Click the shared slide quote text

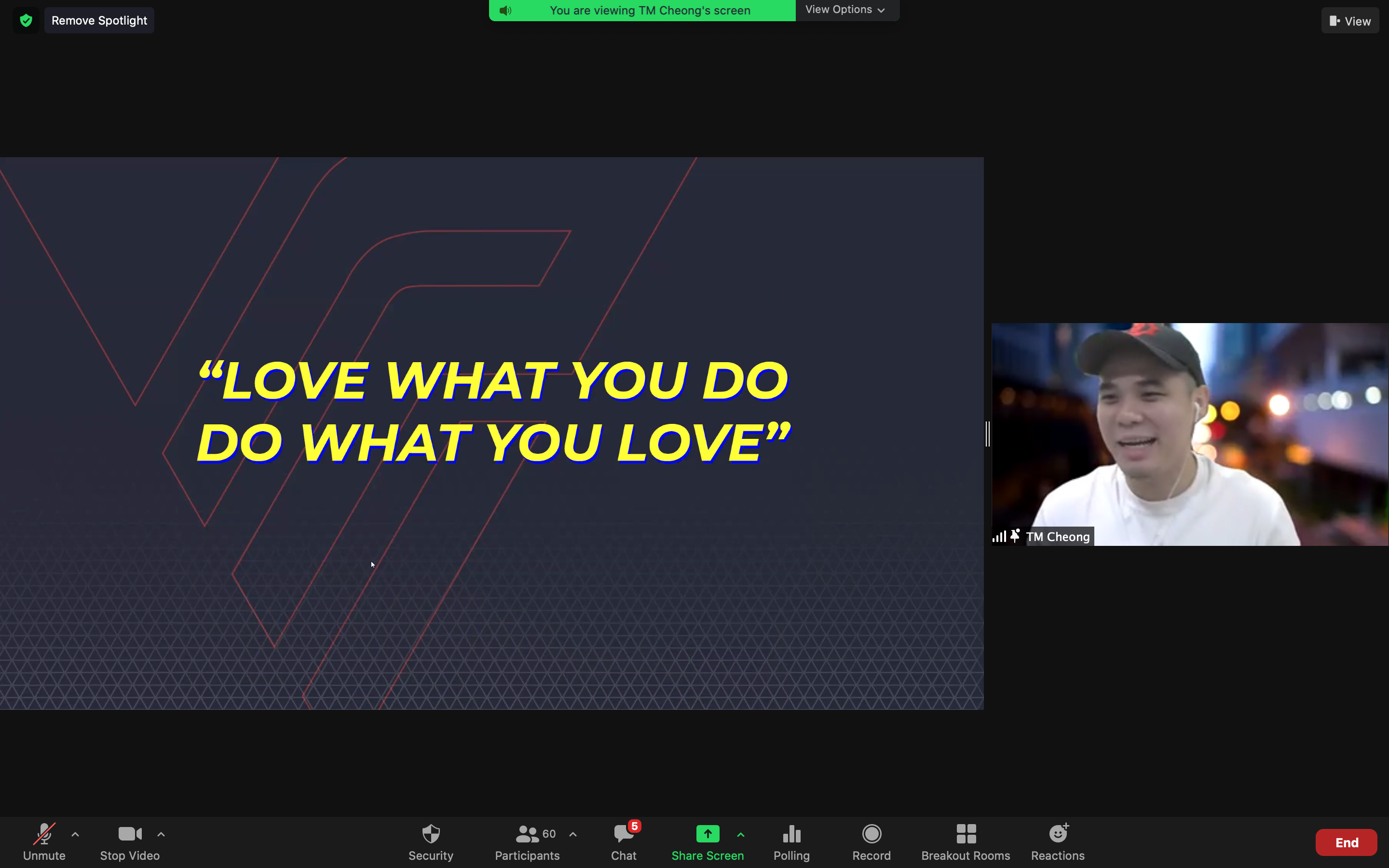493,411
